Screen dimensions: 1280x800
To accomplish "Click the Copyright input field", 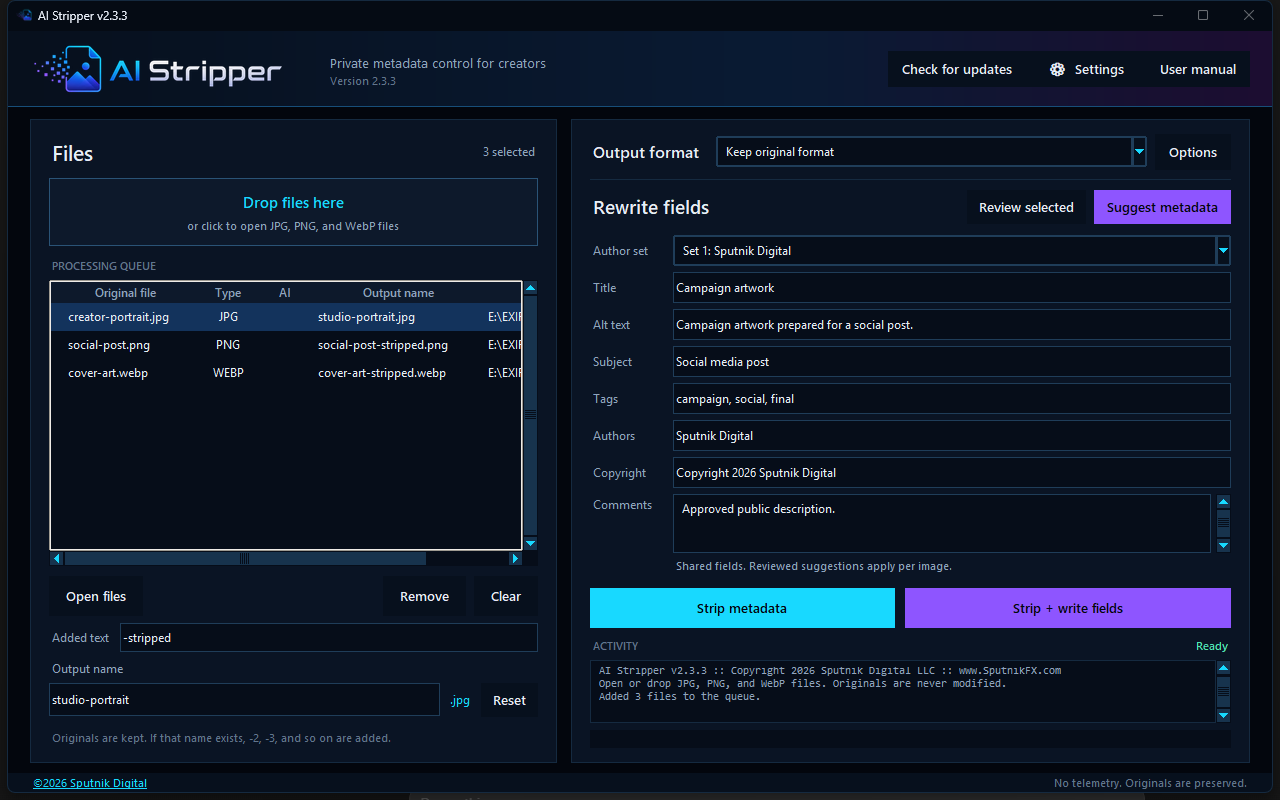I will point(952,473).
